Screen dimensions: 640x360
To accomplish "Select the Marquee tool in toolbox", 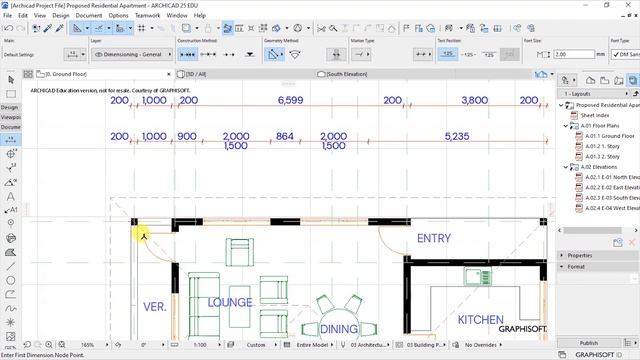I will 11,94.
